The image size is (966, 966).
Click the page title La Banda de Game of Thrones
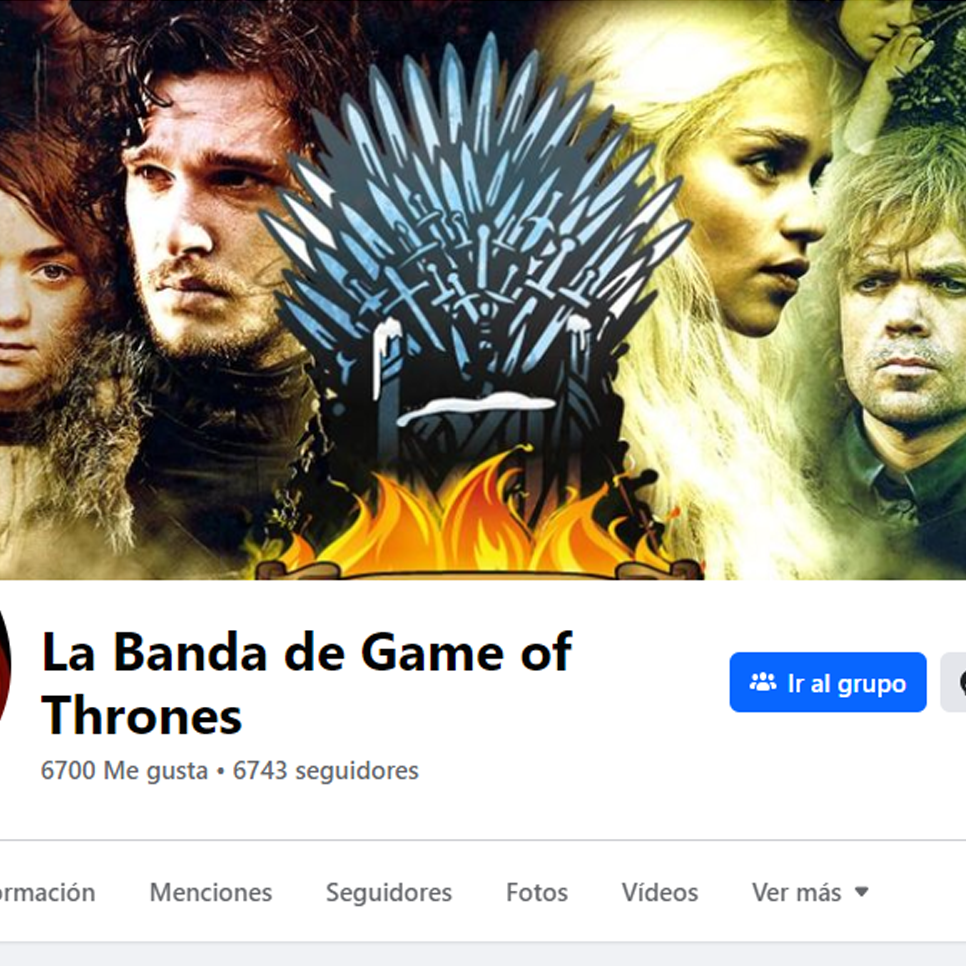[307, 684]
